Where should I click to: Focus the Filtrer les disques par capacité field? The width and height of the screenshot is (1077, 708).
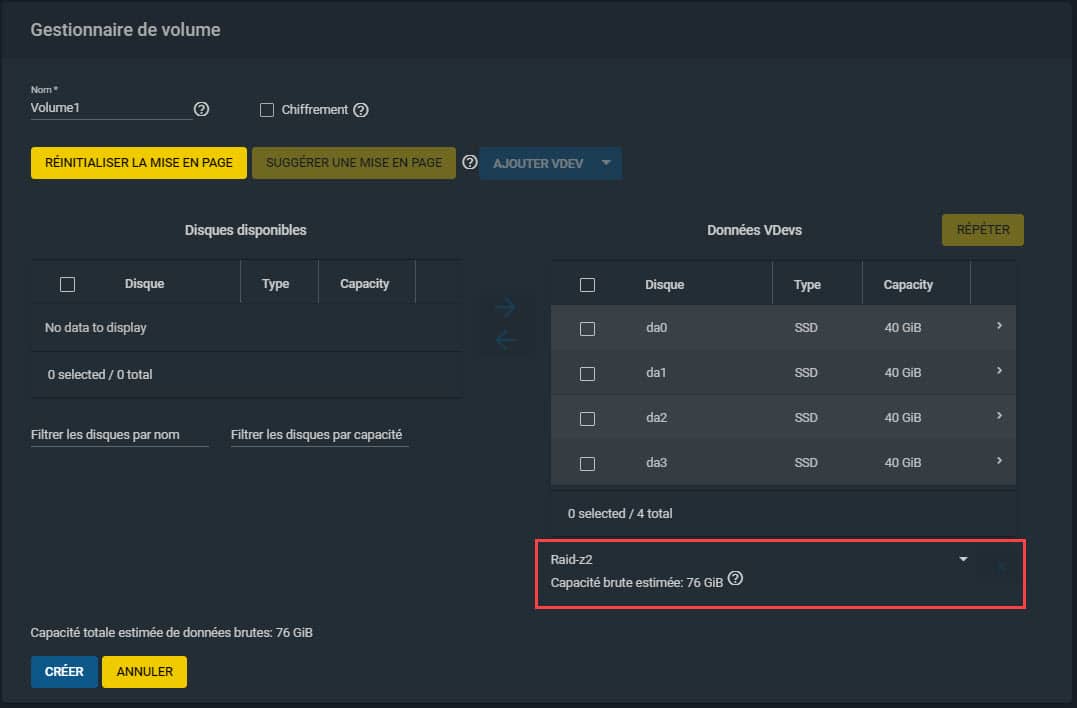319,435
